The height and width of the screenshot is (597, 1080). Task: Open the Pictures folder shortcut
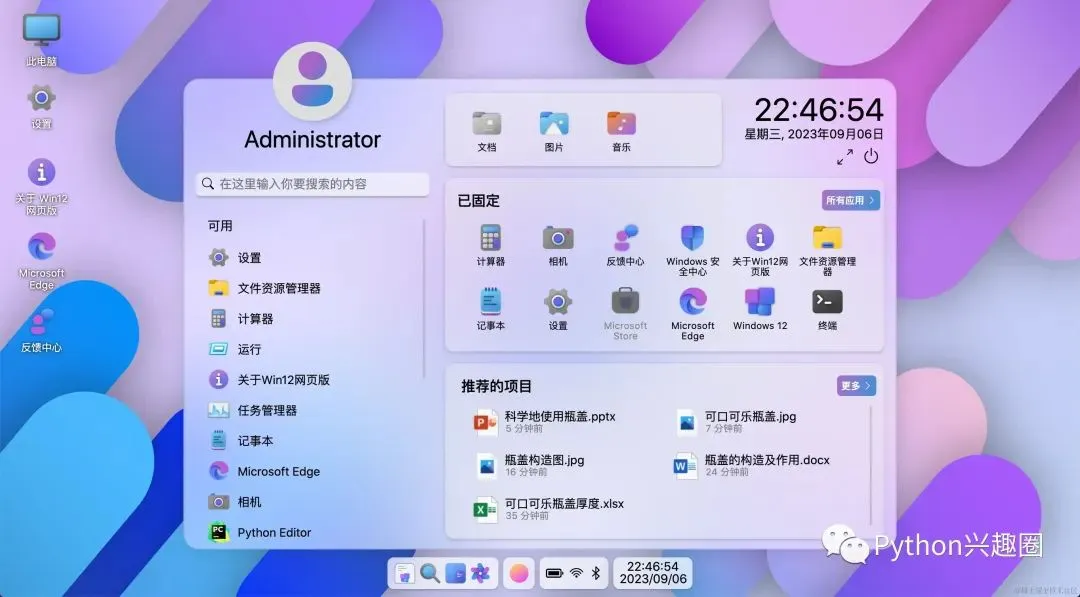pyautogui.click(x=554, y=131)
